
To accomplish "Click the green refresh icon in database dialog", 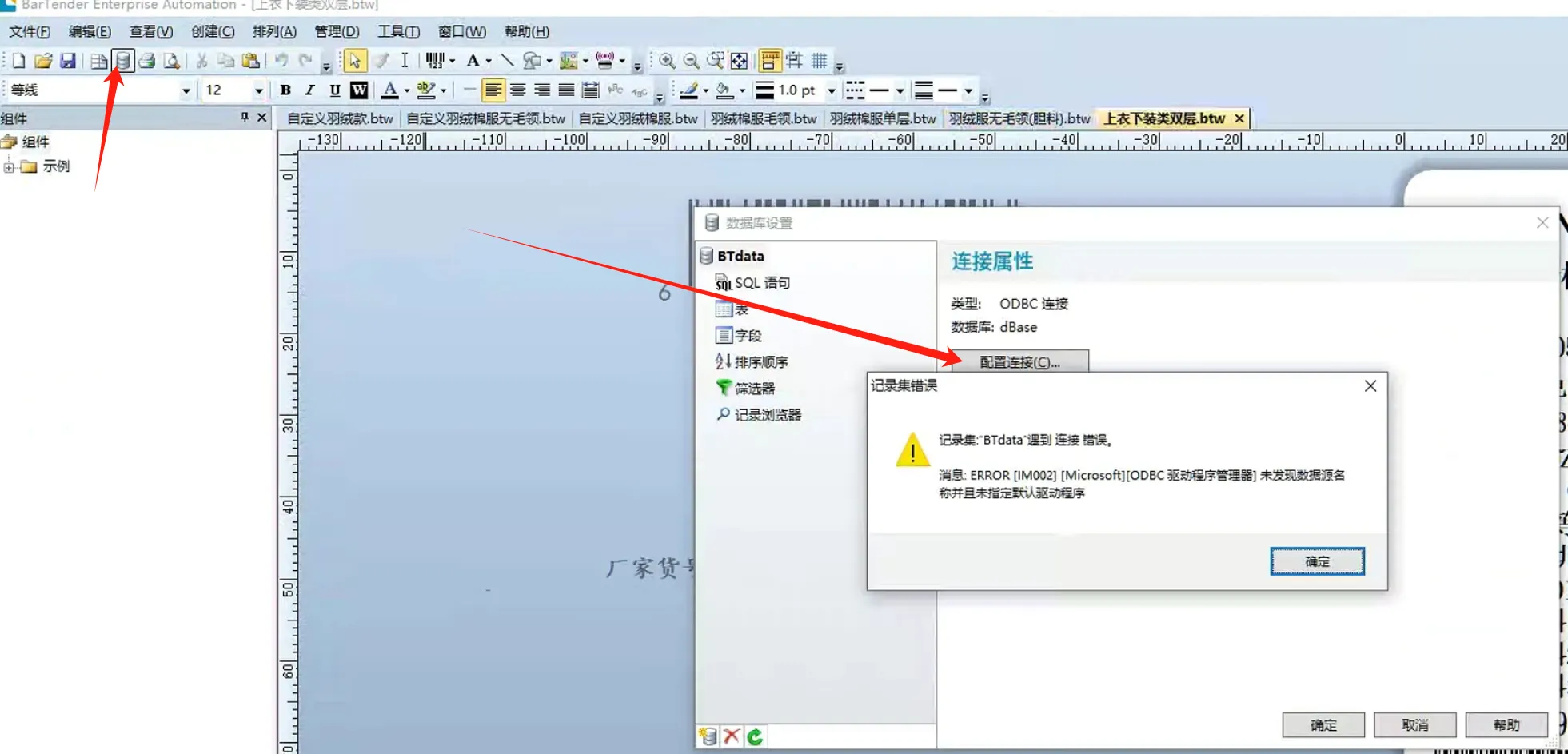I will click(755, 736).
